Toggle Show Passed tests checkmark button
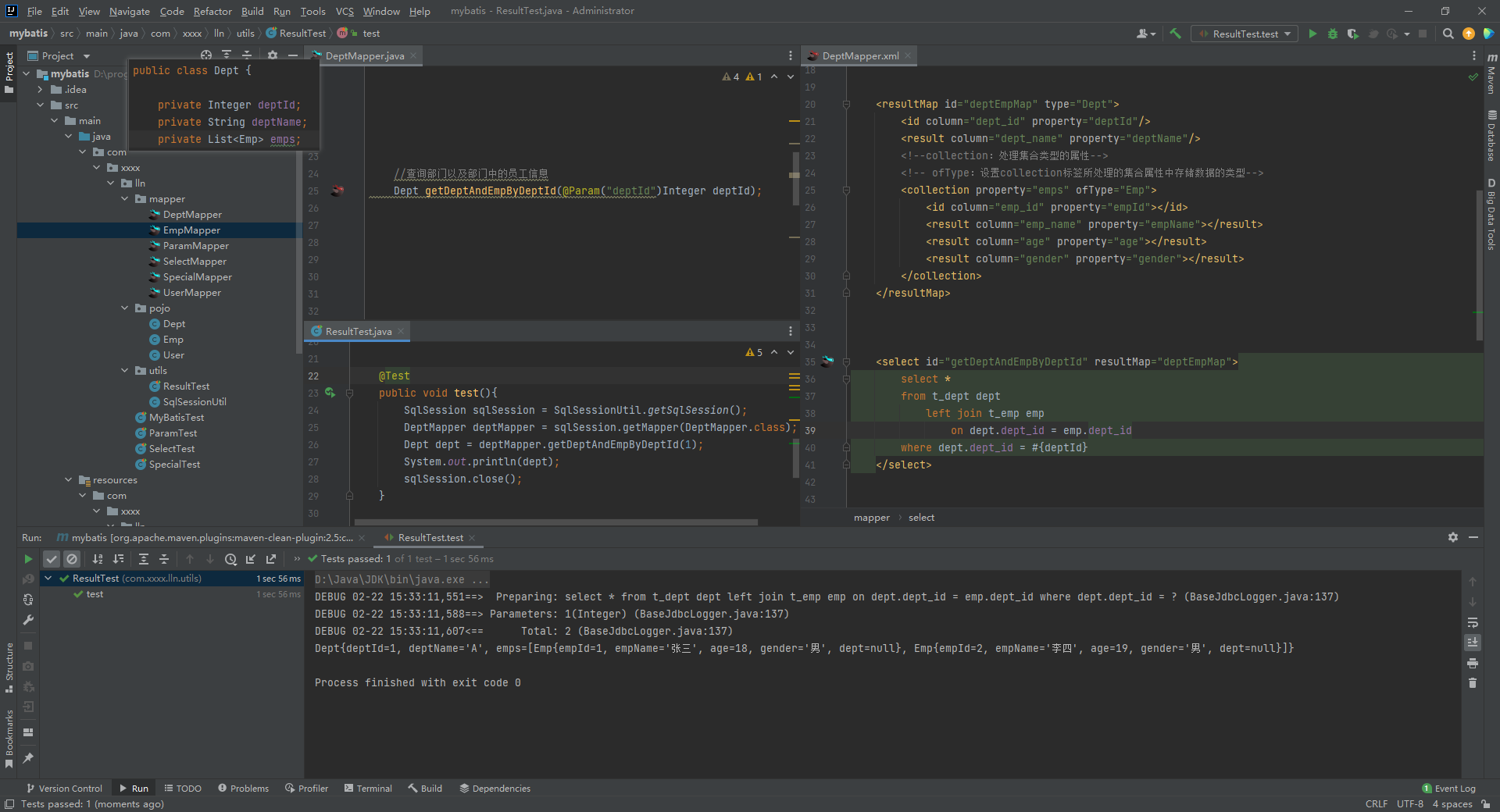1500x812 pixels. pos(52,559)
